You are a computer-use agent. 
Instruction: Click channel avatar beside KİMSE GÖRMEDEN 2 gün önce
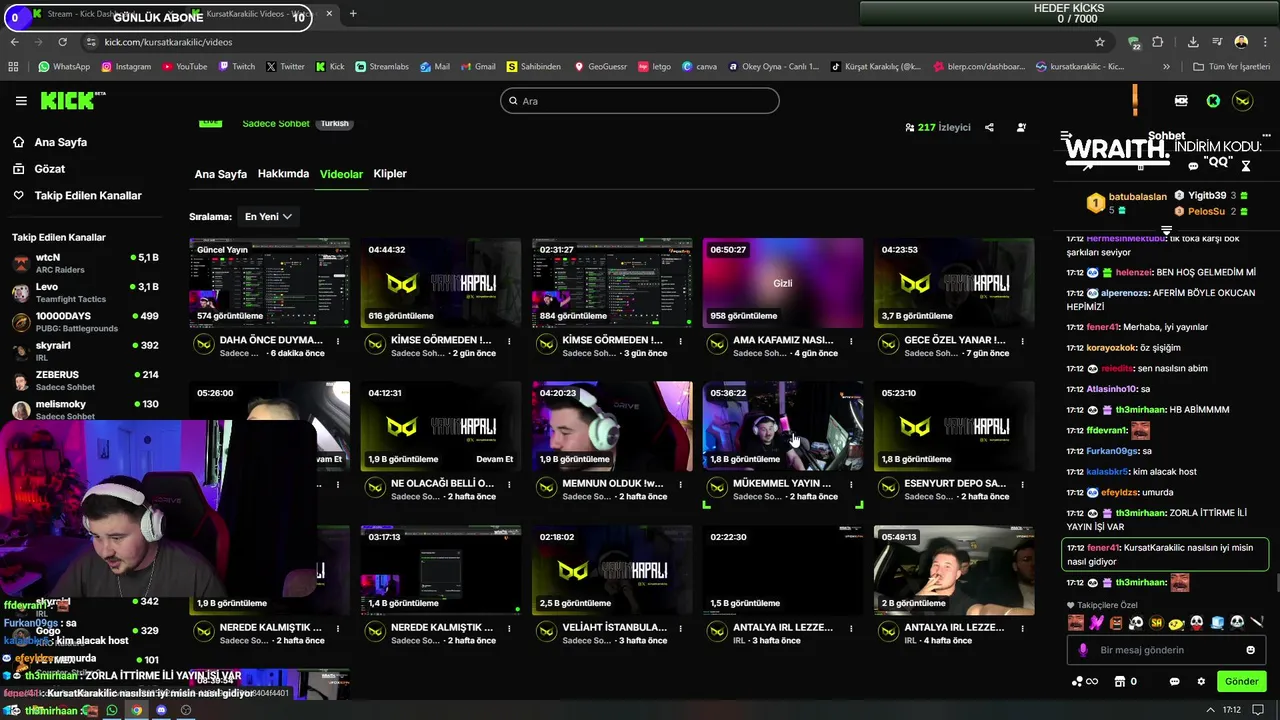[x=375, y=345]
